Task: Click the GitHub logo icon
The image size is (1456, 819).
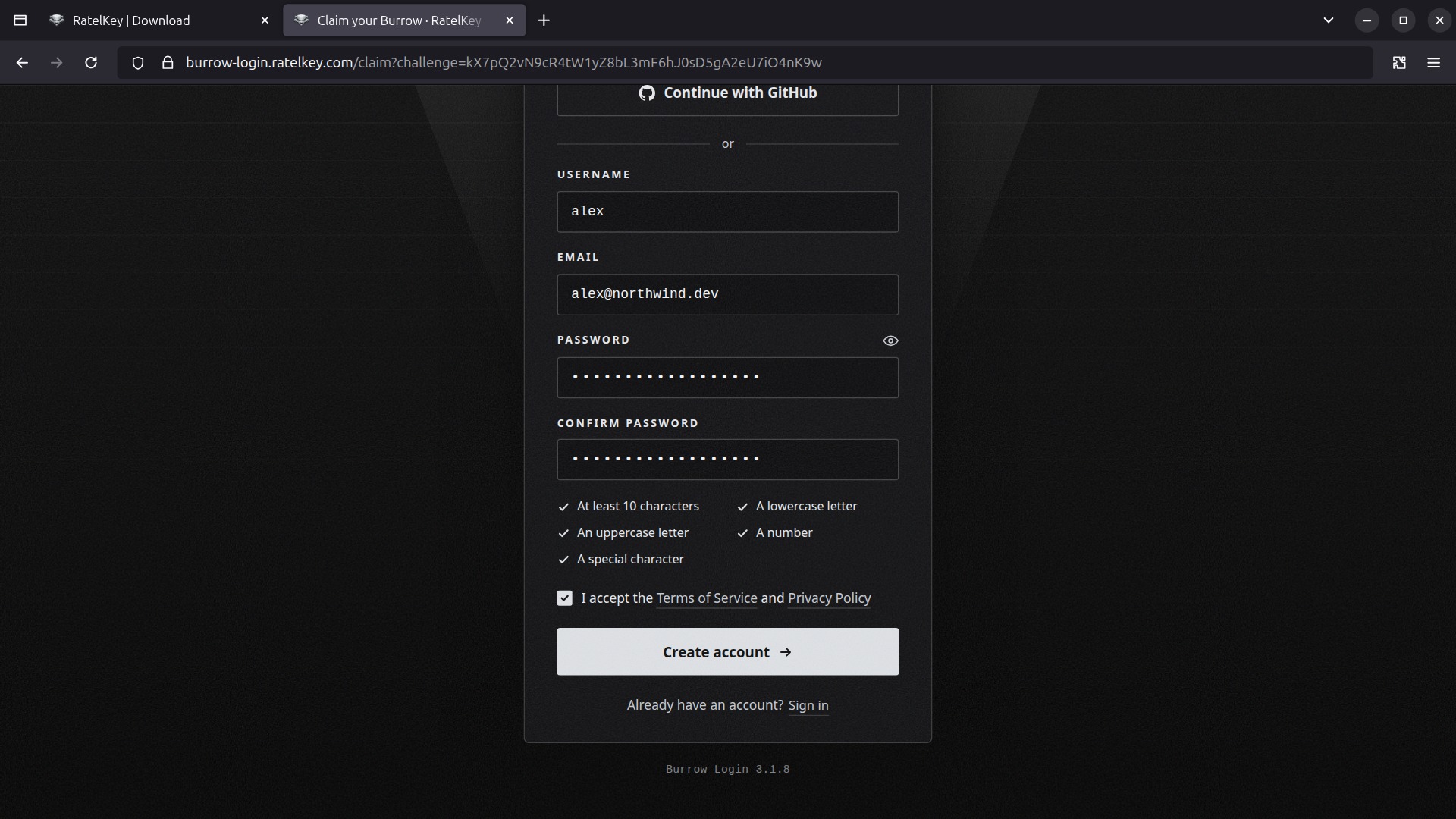Action: click(647, 93)
